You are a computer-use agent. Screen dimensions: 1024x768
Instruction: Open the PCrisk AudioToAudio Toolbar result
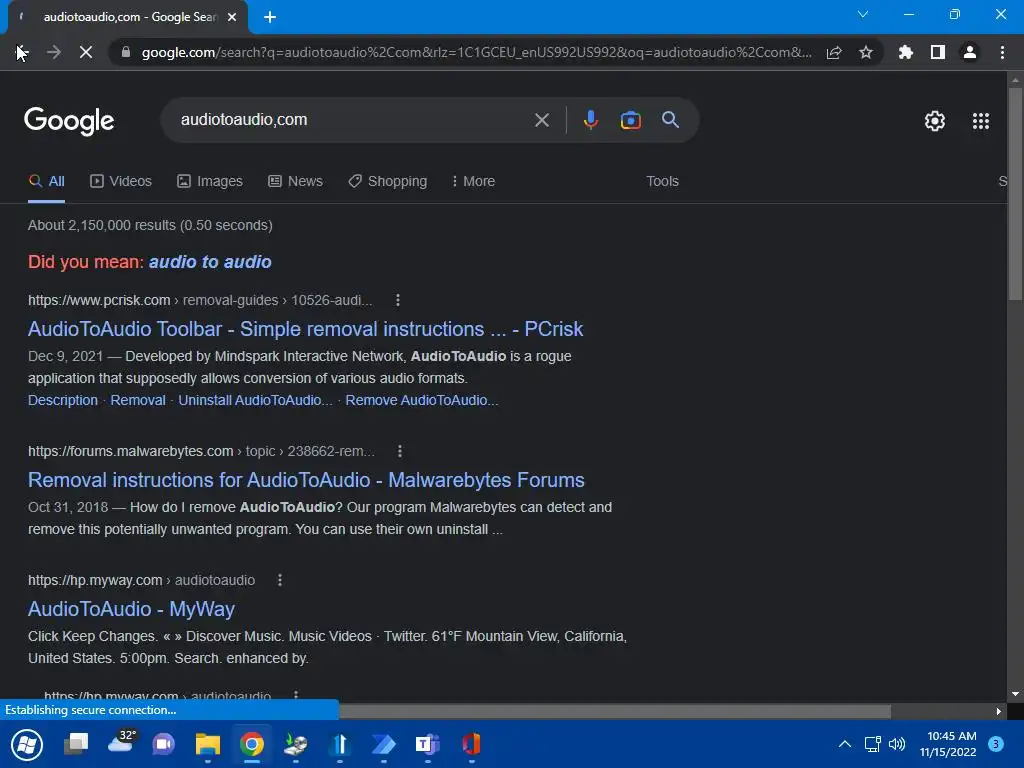click(x=305, y=329)
